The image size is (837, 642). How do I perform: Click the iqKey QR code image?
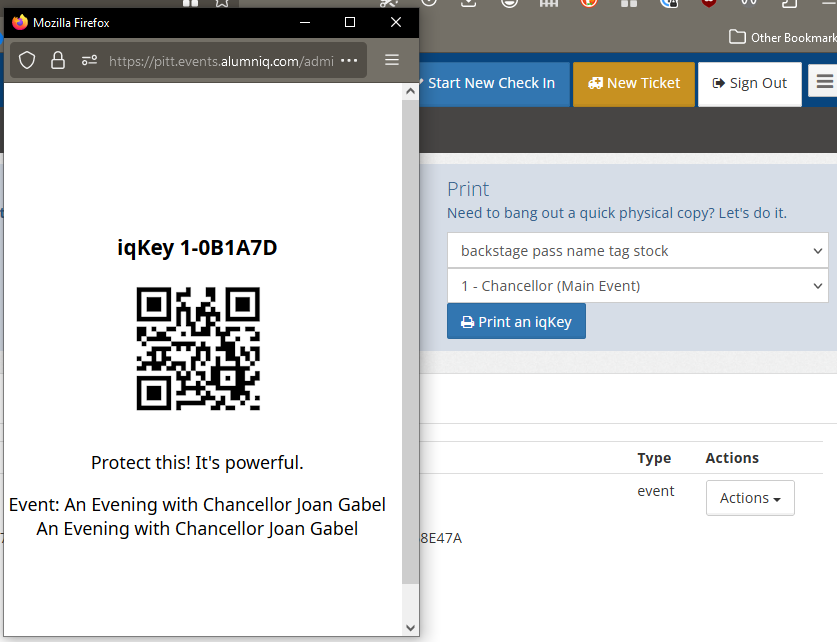pos(198,348)
